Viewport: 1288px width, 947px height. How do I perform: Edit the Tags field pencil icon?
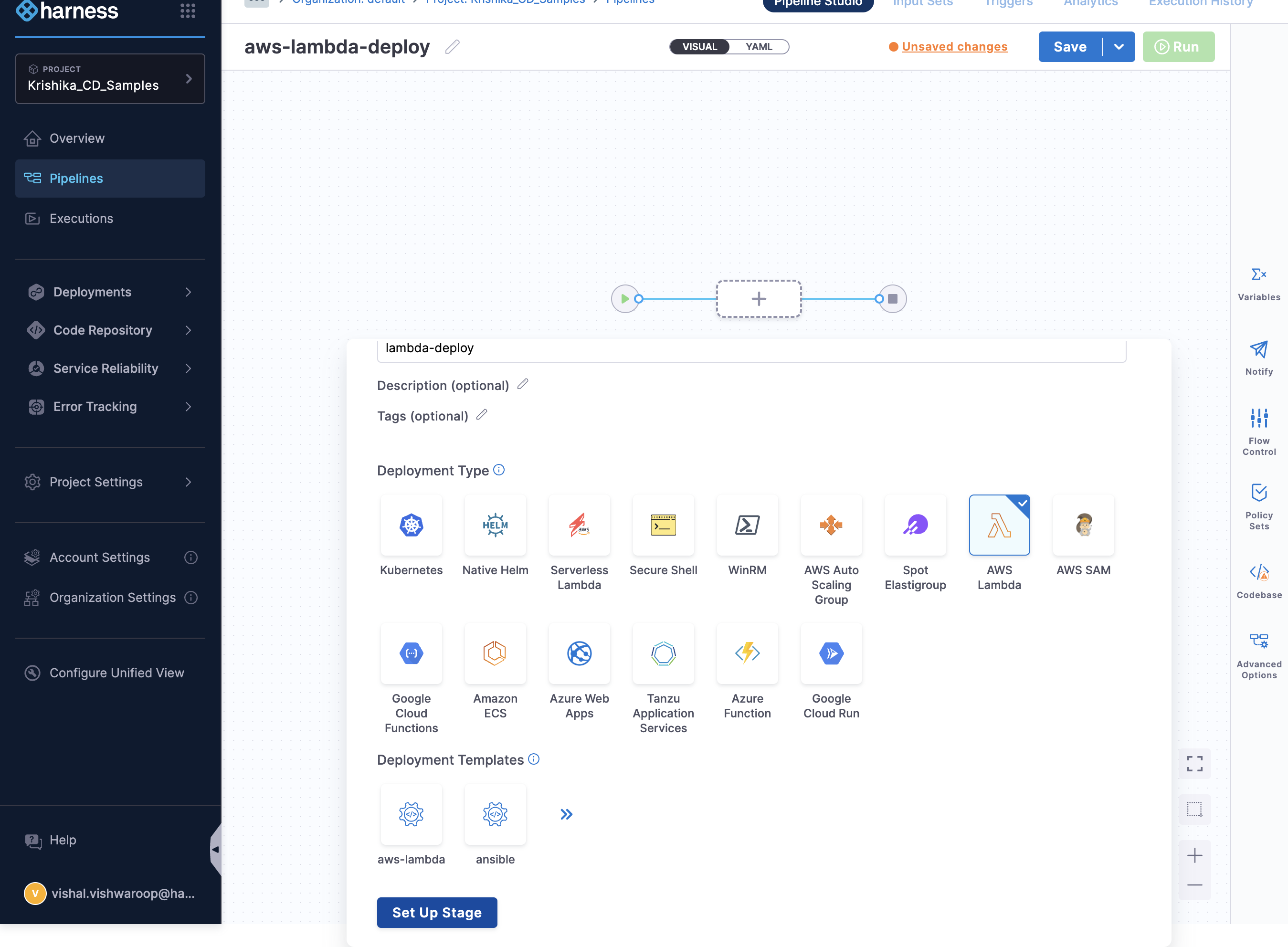(x=482, y=414)
